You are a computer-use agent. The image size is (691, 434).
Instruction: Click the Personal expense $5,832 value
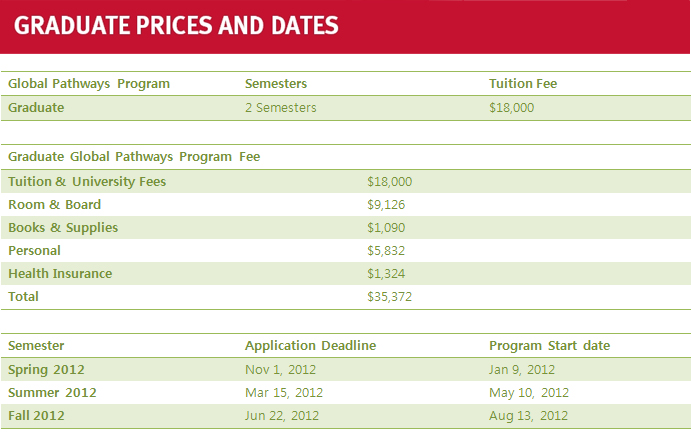tap(386, 251)
